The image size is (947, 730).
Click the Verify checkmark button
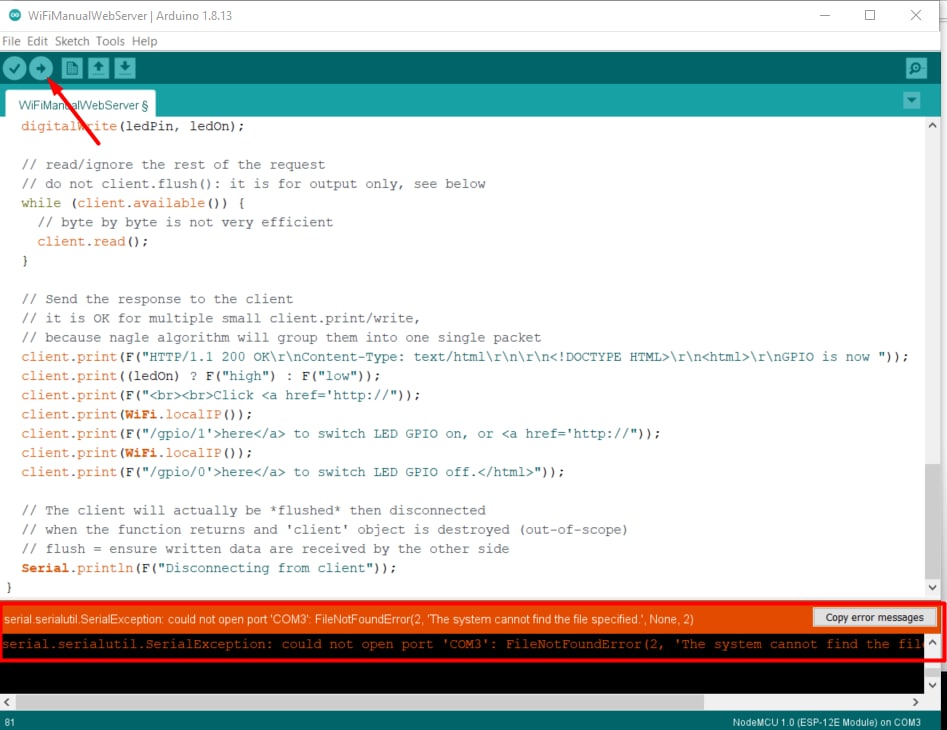[14, 68]
